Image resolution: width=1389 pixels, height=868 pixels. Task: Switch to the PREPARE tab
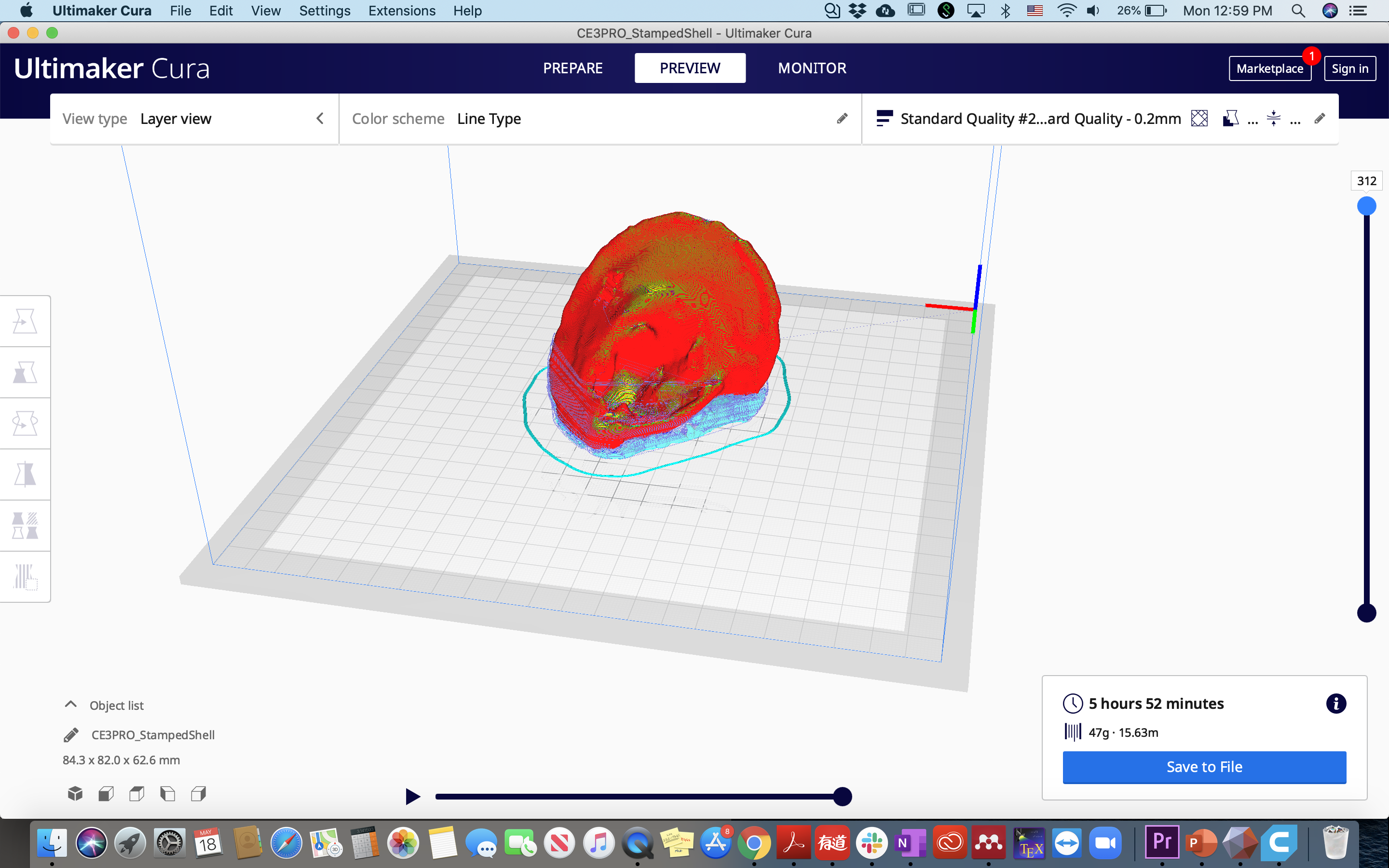coord(572,68)
